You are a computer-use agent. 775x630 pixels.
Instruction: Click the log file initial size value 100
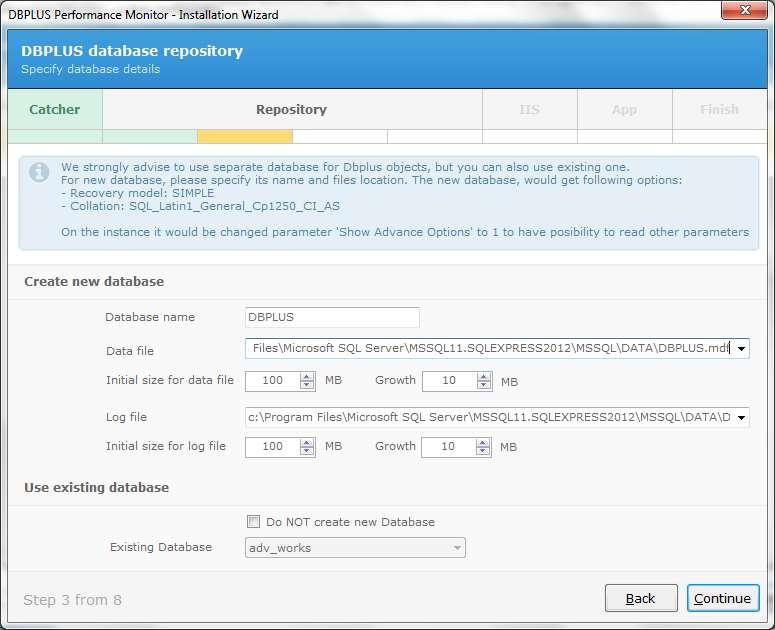[x=273, y=447]
